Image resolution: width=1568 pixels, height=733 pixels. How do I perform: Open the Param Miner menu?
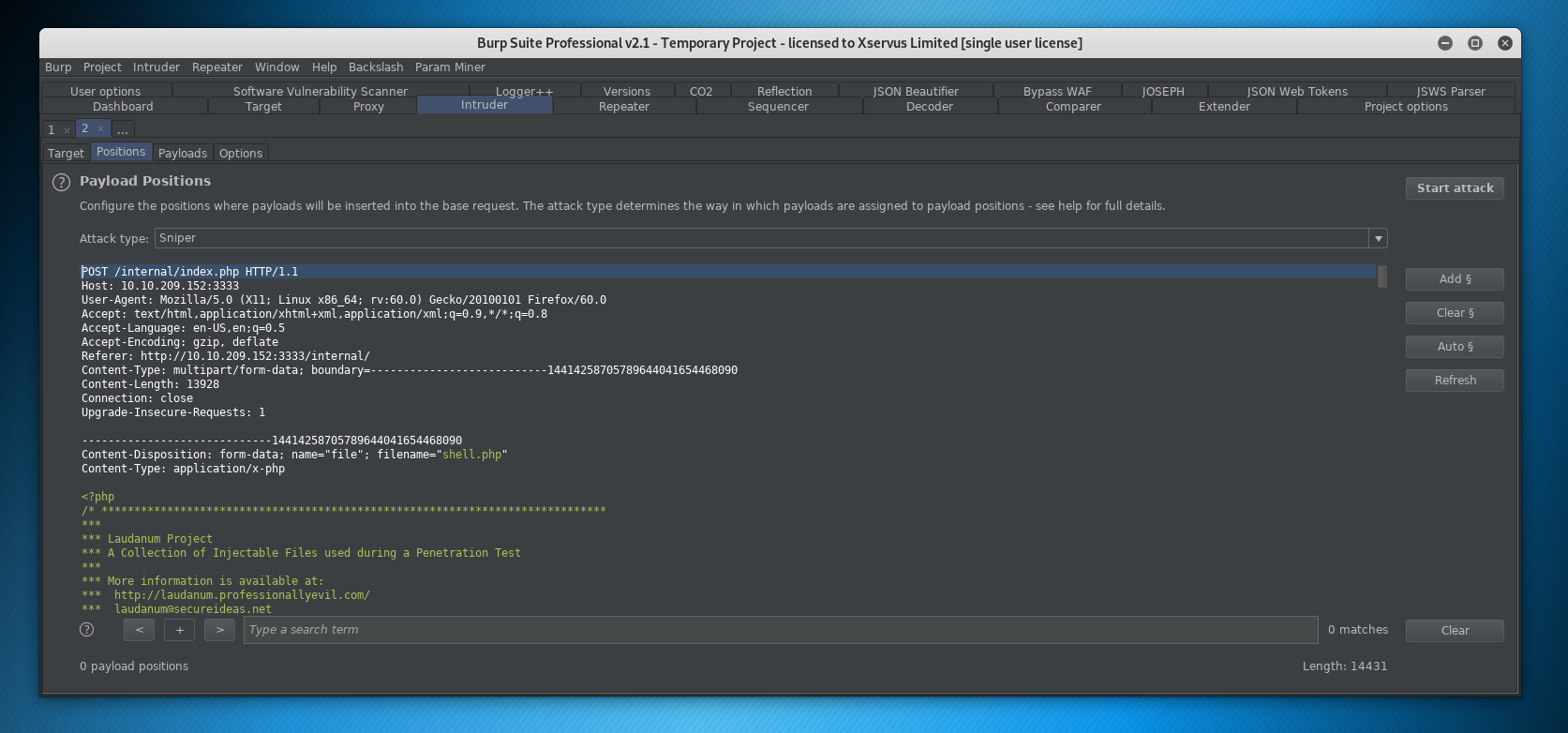pyautogui.click(x=450, y=67)
